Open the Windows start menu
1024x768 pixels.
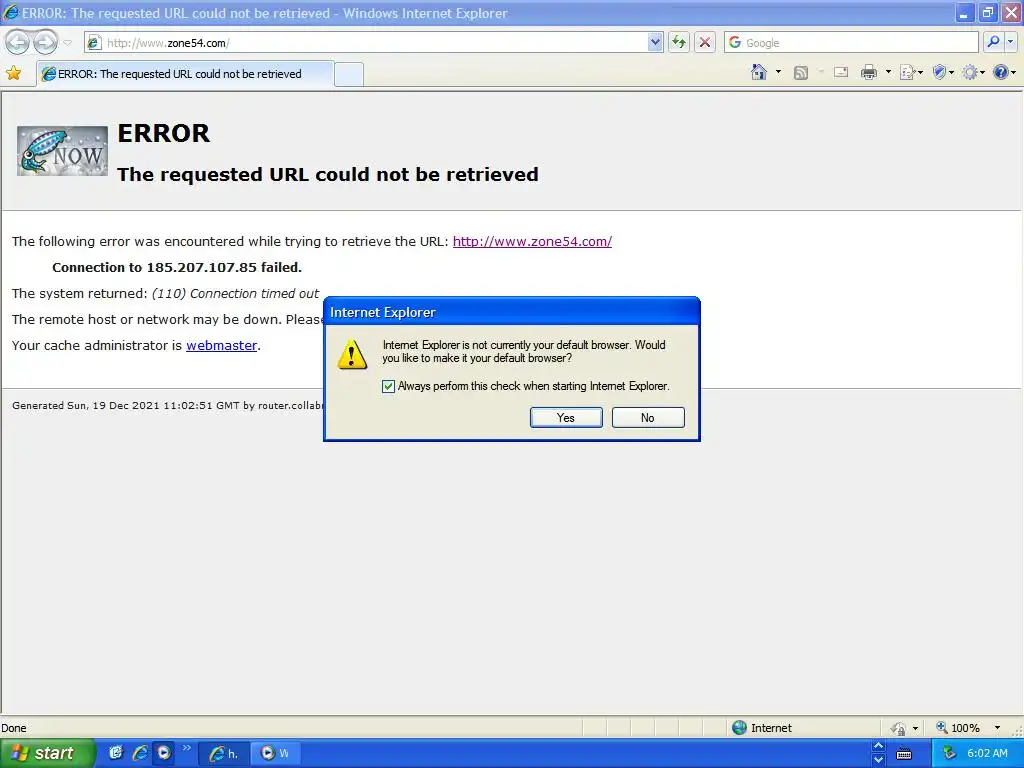coord(47,753)
